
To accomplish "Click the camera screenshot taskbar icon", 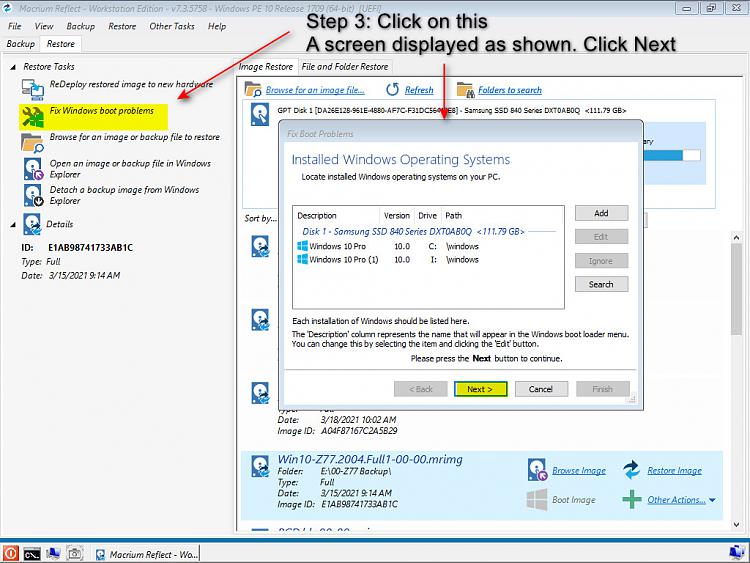I will pyautogui.click(x=75, y=553).
